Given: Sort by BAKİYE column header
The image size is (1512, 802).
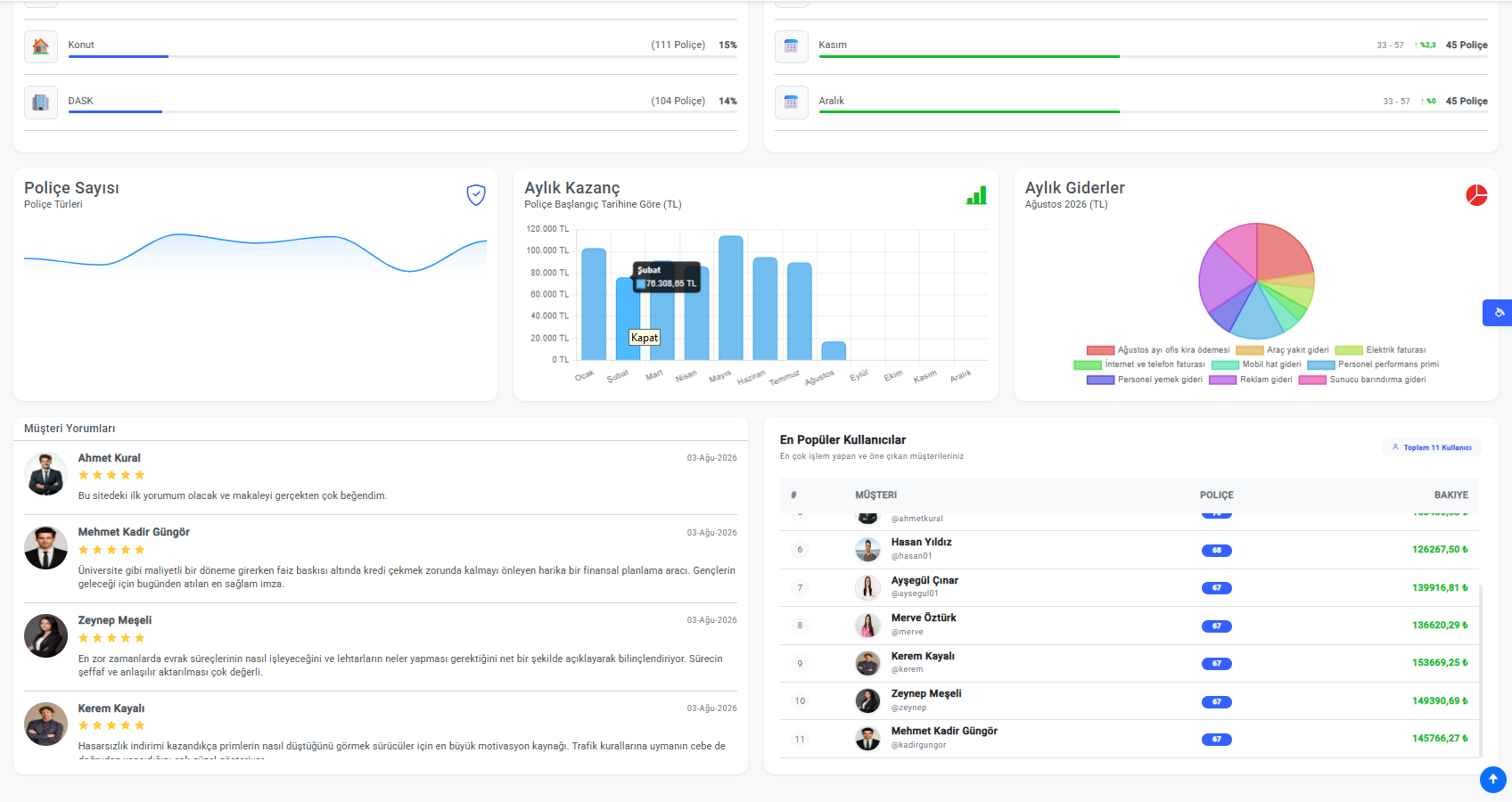Looking at the screenshot, I should point(1451,495).
